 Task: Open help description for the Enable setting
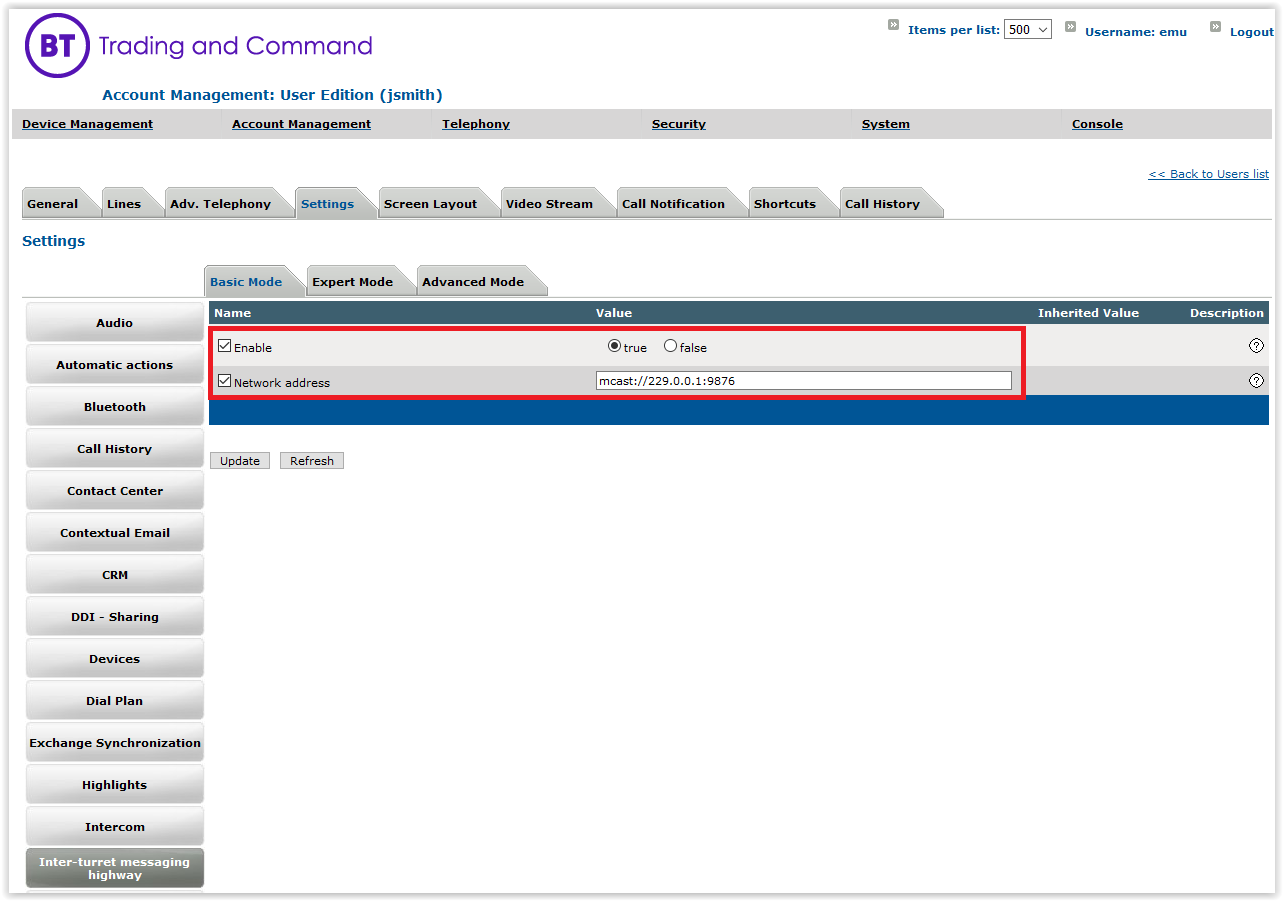click(1256, 346)
